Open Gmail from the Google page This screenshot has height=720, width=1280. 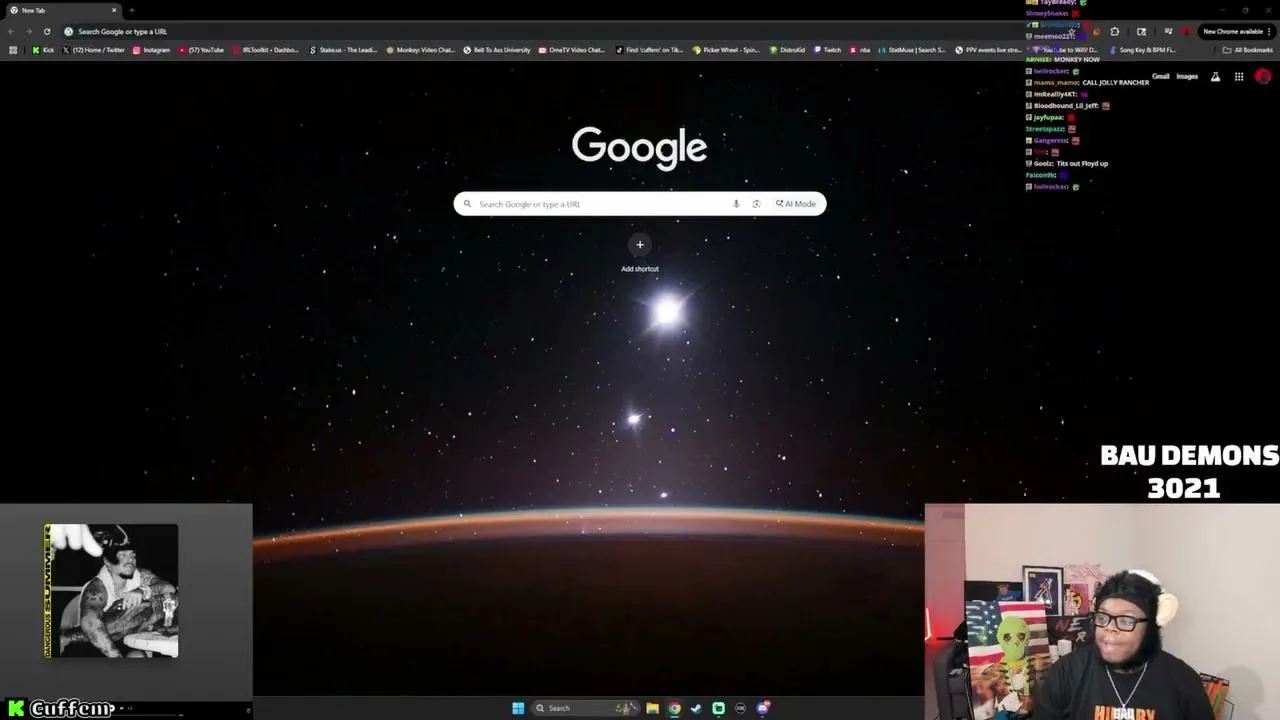[1161, 77]
